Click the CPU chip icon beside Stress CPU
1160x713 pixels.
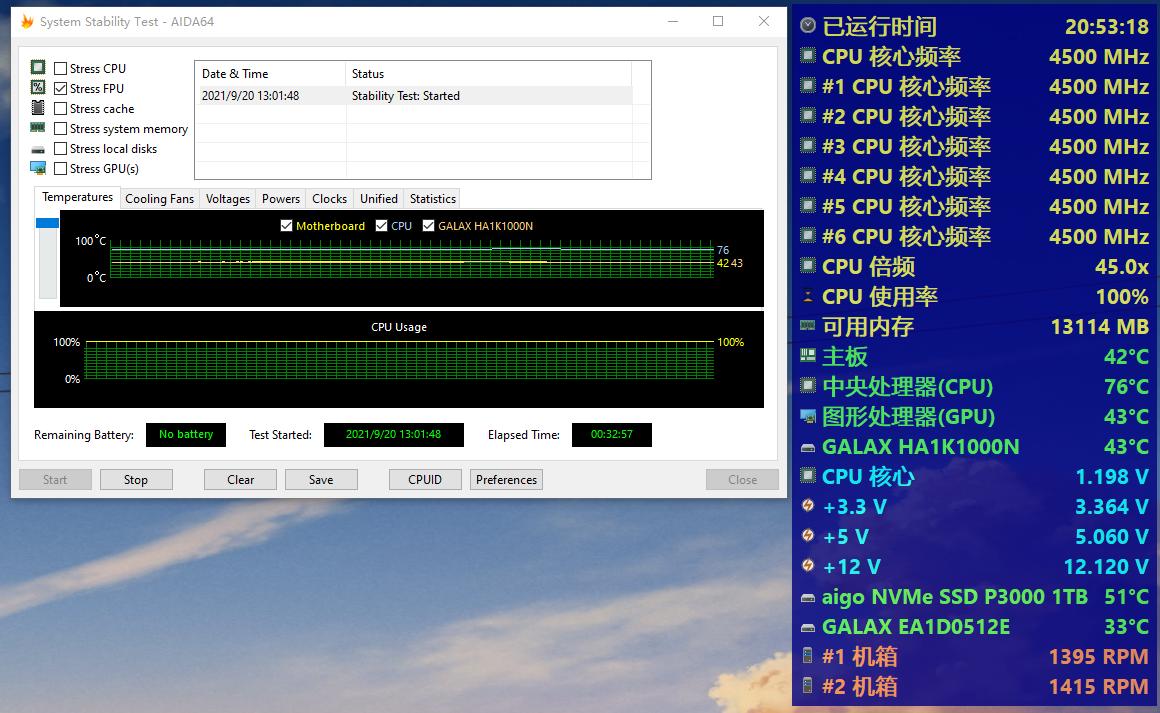tap(38, 68)
